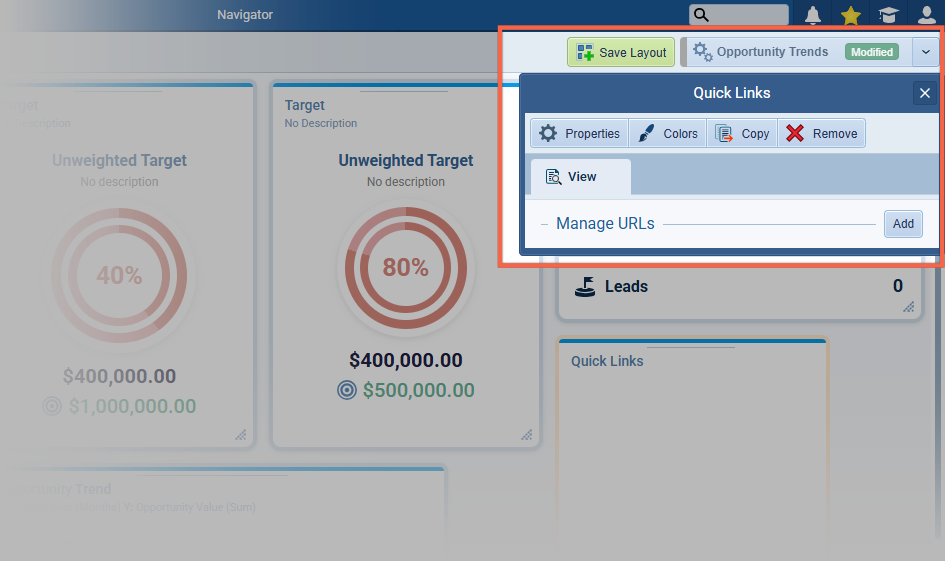The height and width of the screenshot is (561, 945).
Task: Click the Save Layout button
Action: tap(621, 52)
